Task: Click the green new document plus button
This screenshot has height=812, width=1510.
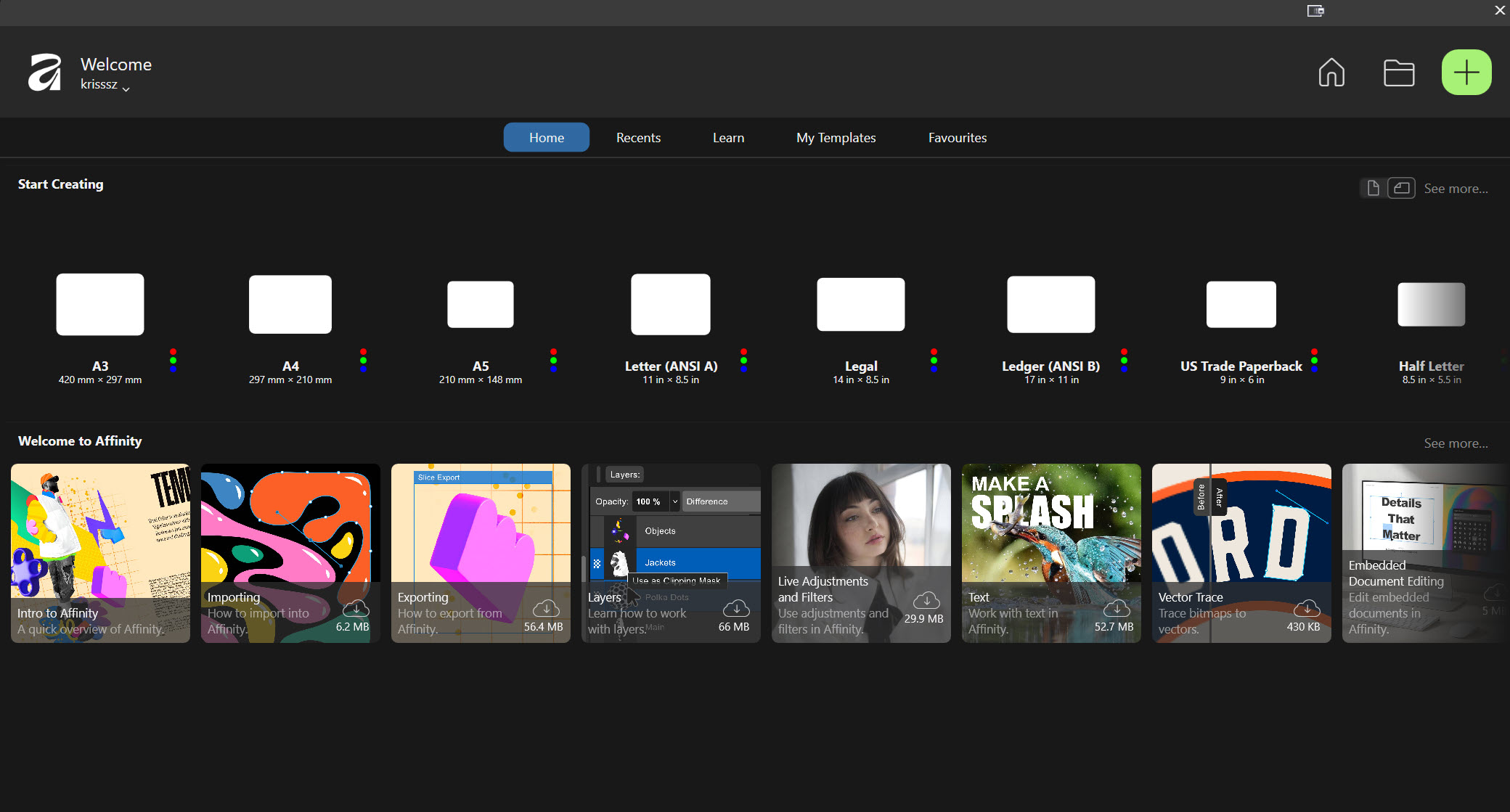Action: tap(1466, 73)
